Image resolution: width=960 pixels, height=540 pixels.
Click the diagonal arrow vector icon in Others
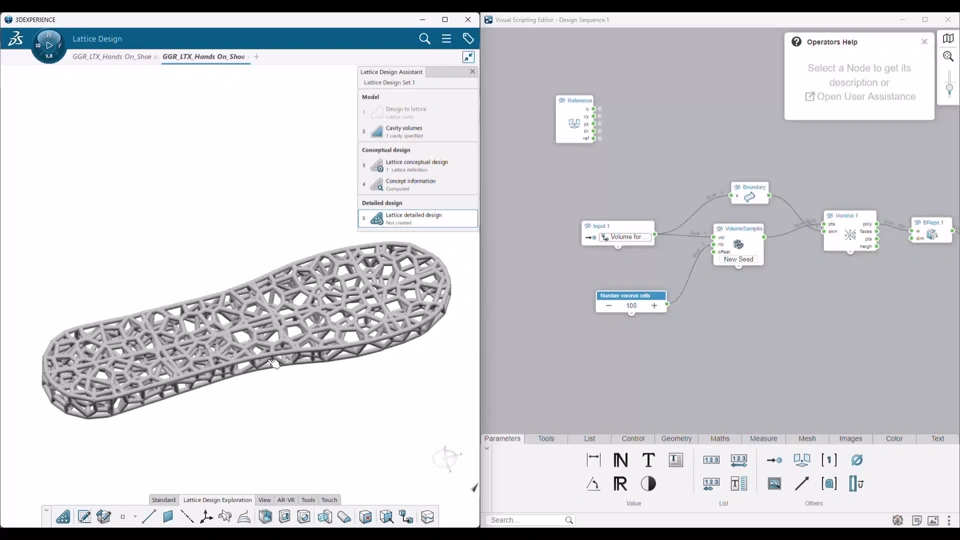tap(801, 484)
